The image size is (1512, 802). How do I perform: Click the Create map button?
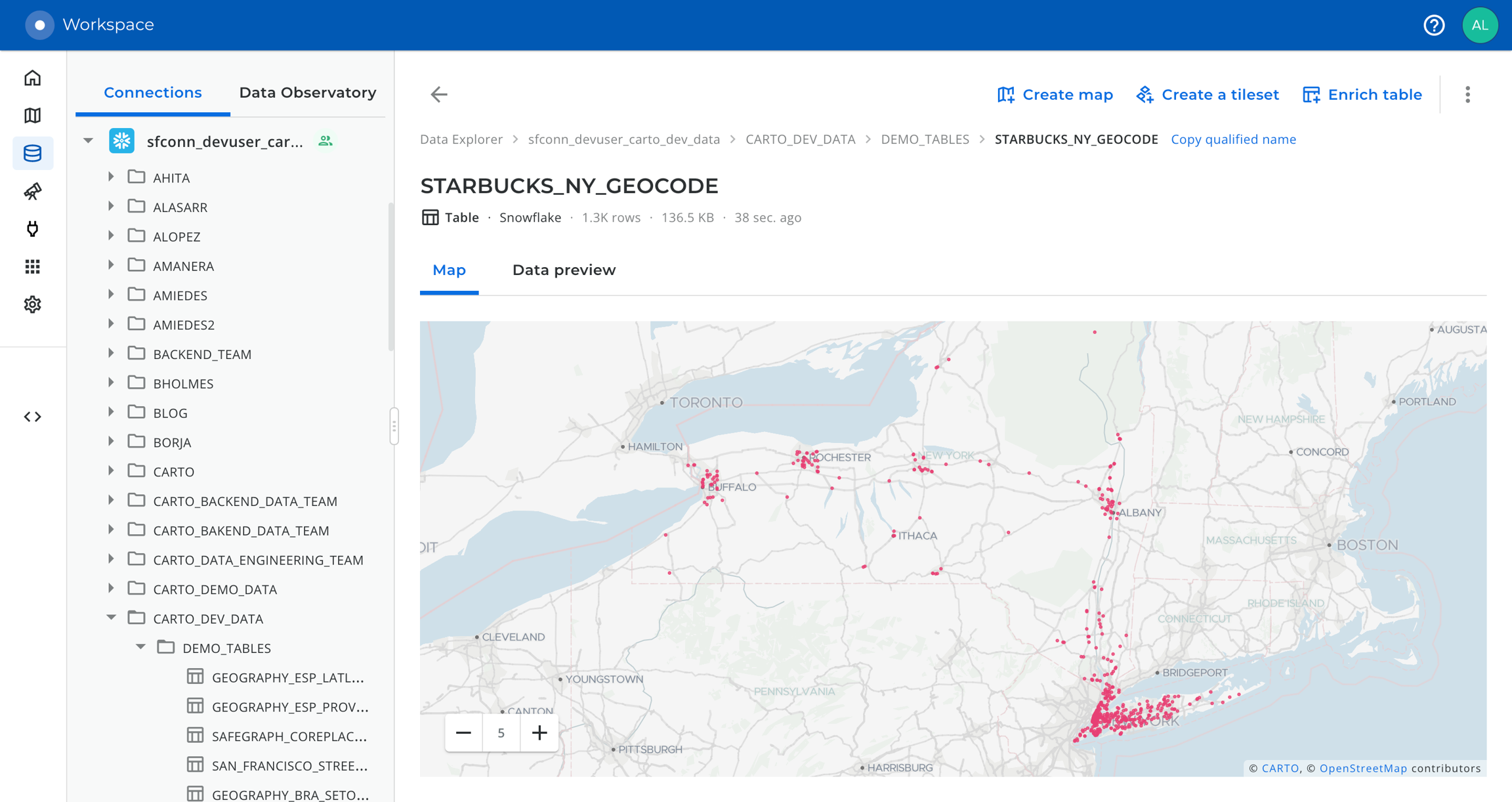(x=1055, y=95)
